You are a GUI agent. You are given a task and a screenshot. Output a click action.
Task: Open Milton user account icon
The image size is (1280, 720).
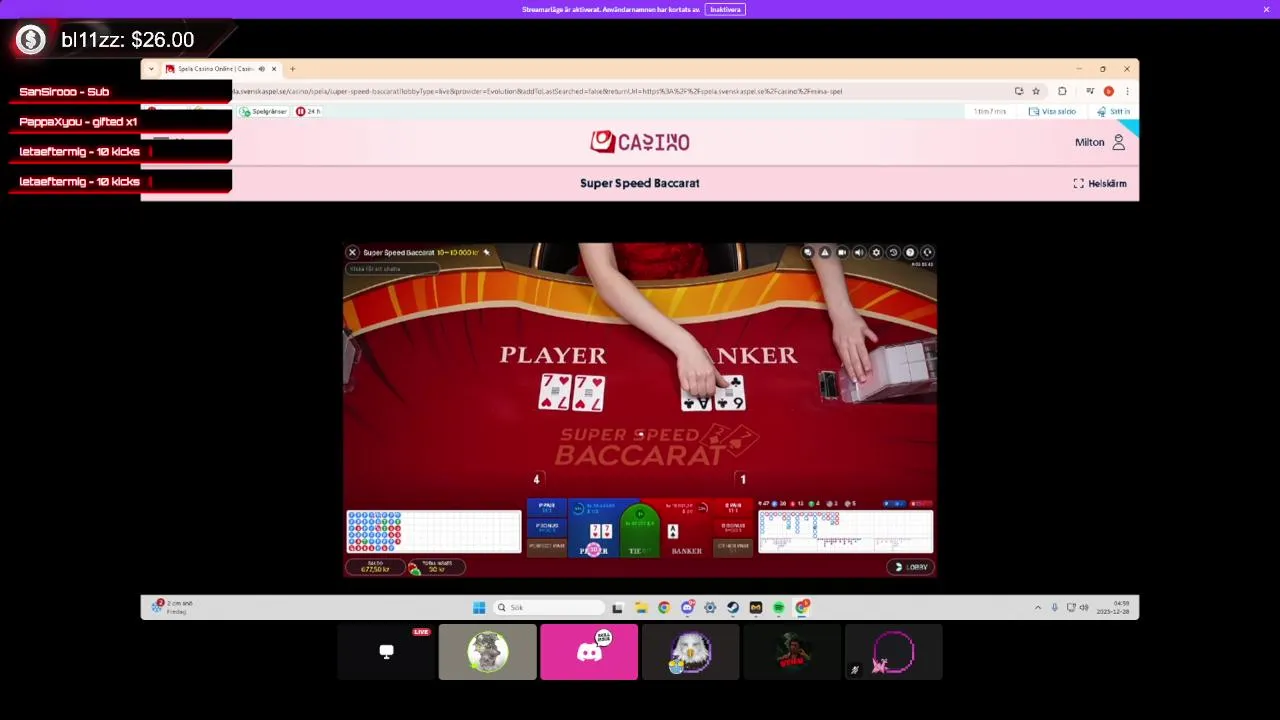click(1119, 143)
